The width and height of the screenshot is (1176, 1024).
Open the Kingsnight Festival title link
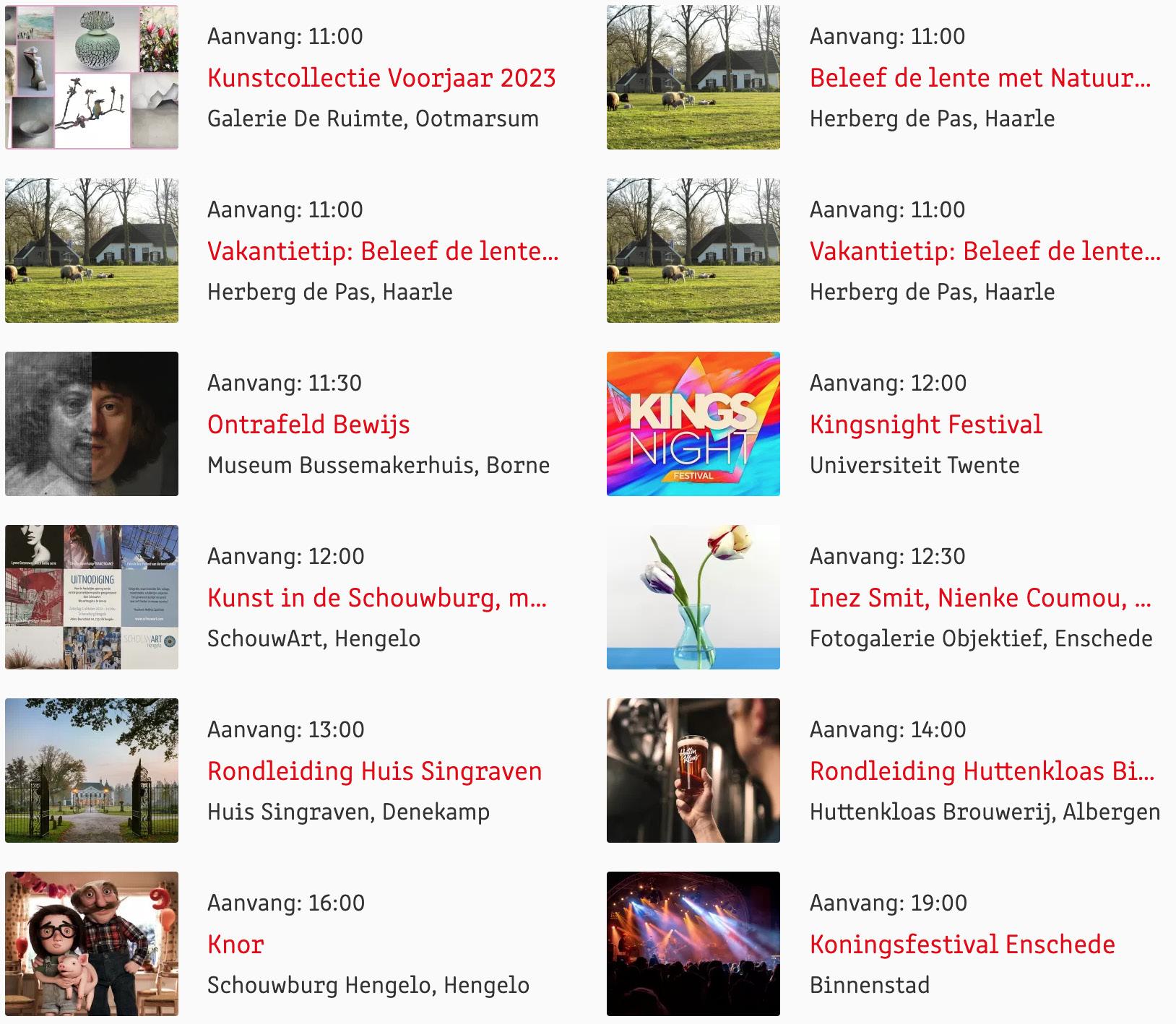click(926, 425)
